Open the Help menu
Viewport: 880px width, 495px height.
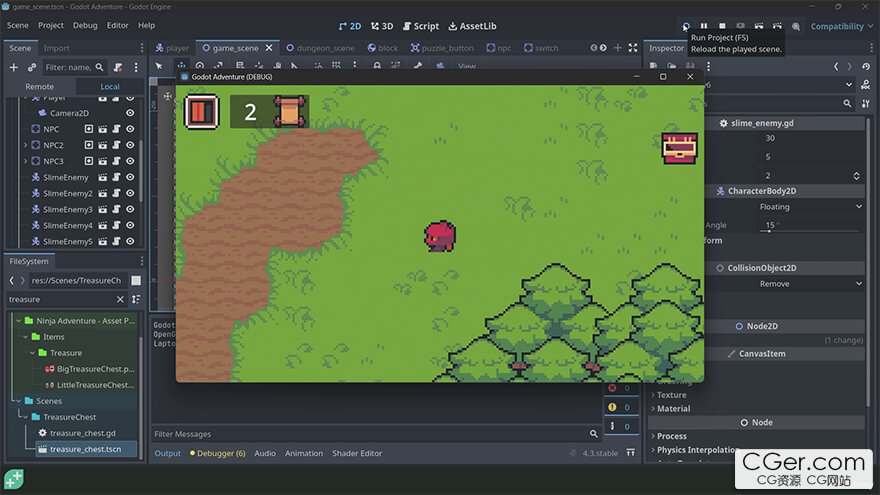click(x=146, y=25)
